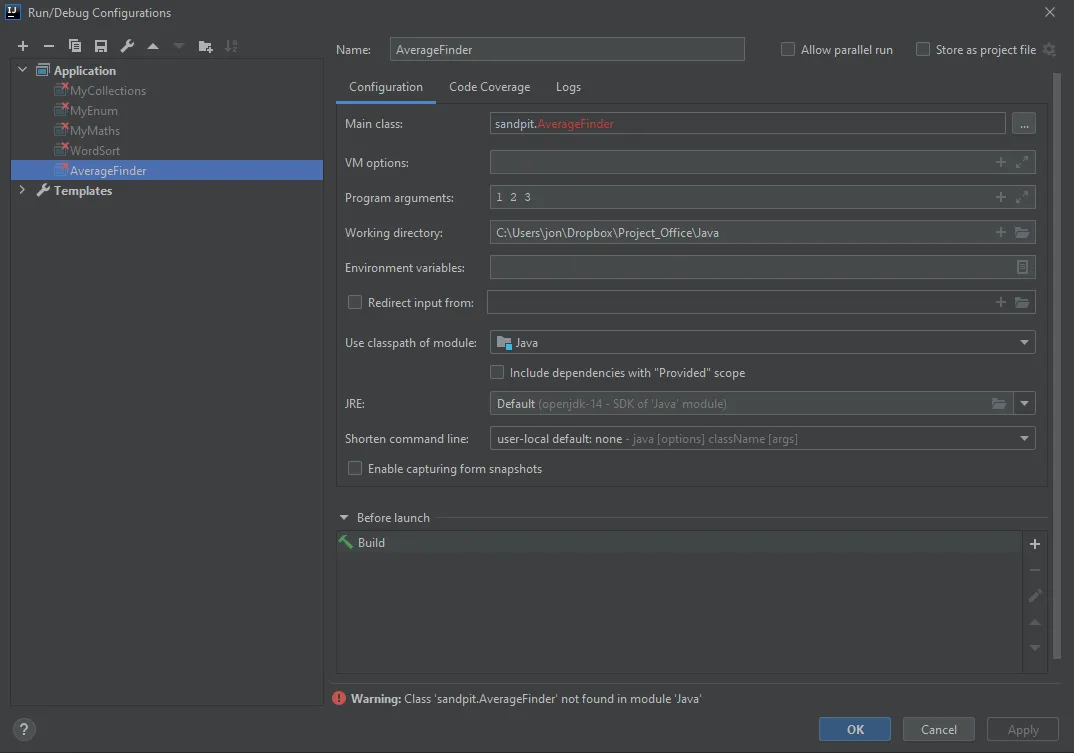Browse working directory folder icon
The image size is (1074, 753).
pos(1022,233)
